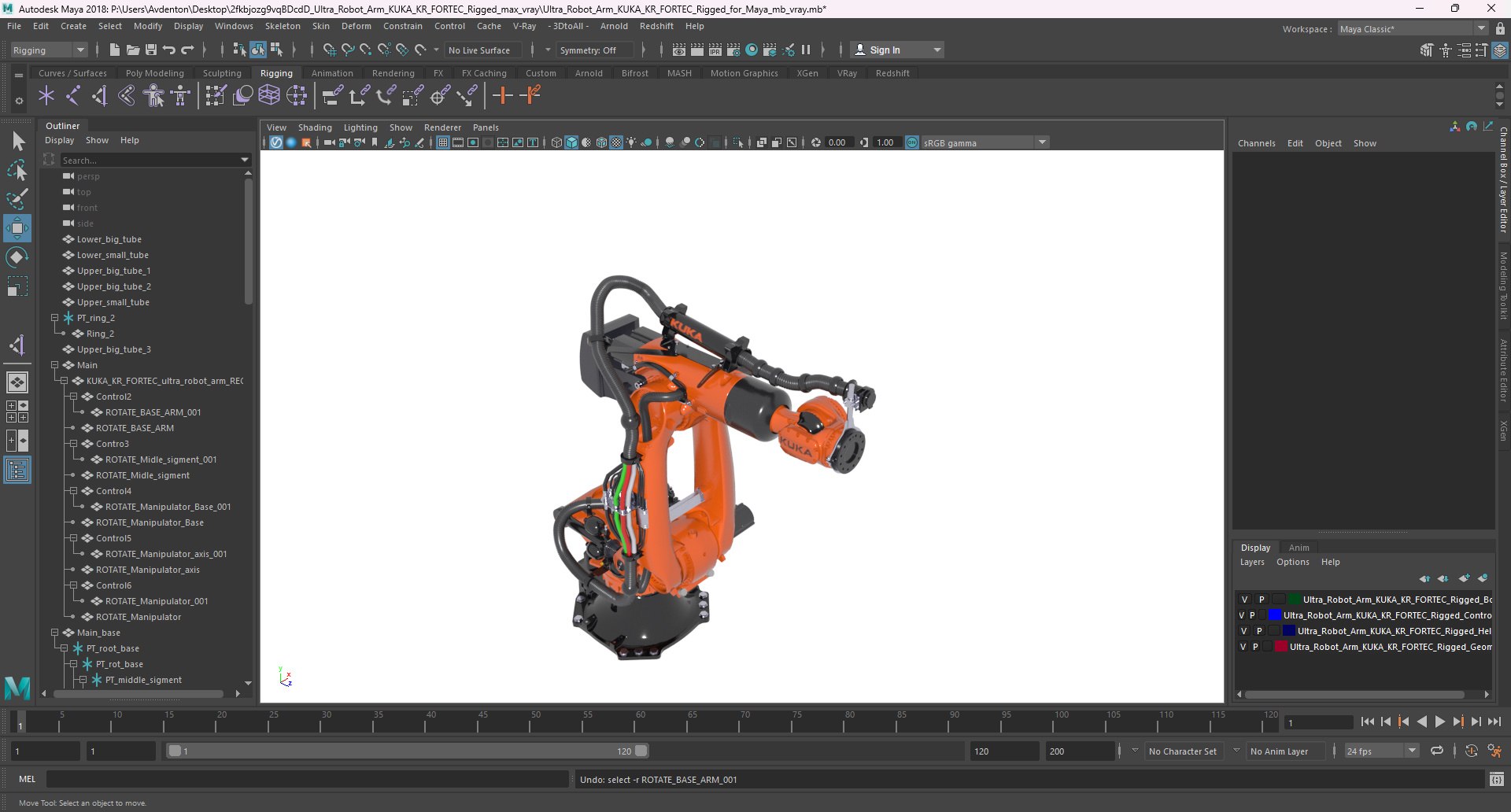The image size is (1511, 812).
Task: Open a scene using the folder icon
Action: (x=133, y=50)
